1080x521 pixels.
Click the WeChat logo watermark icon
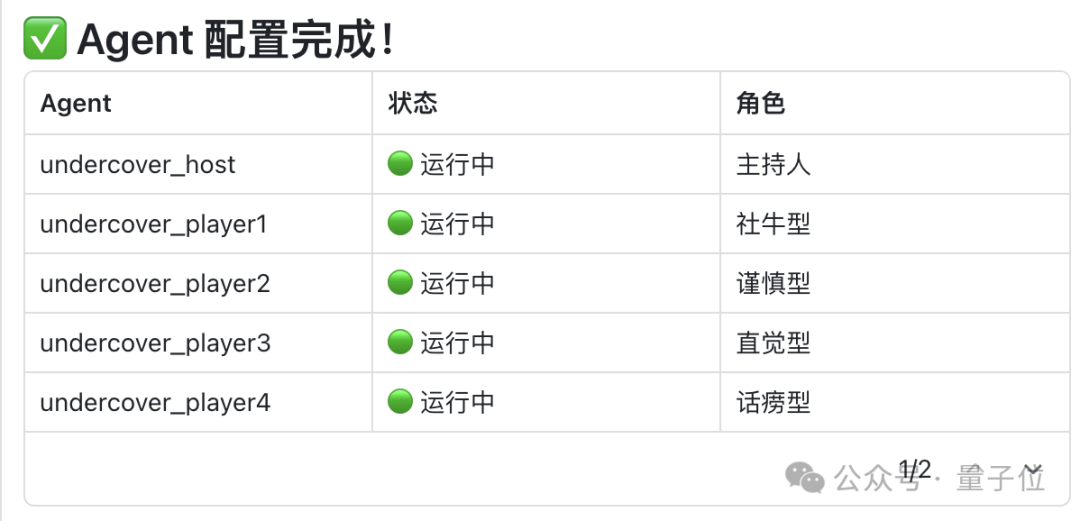[x=805, y=477]
